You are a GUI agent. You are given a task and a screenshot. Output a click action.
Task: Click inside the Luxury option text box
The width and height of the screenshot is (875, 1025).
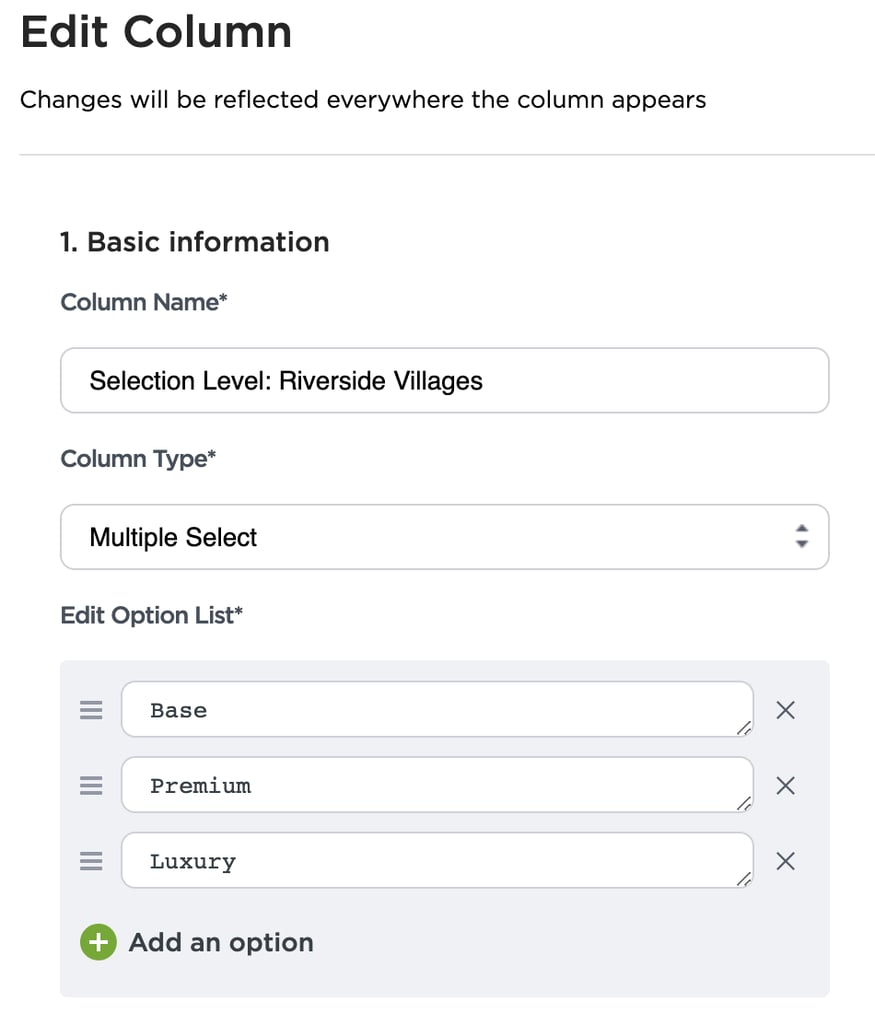point(437,860)
